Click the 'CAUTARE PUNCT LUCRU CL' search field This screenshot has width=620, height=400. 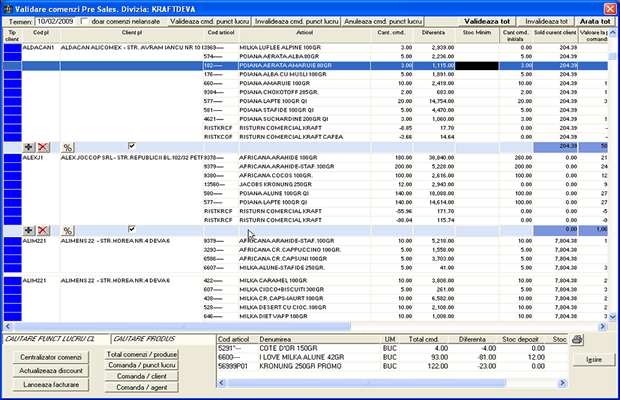coord(56,339)
